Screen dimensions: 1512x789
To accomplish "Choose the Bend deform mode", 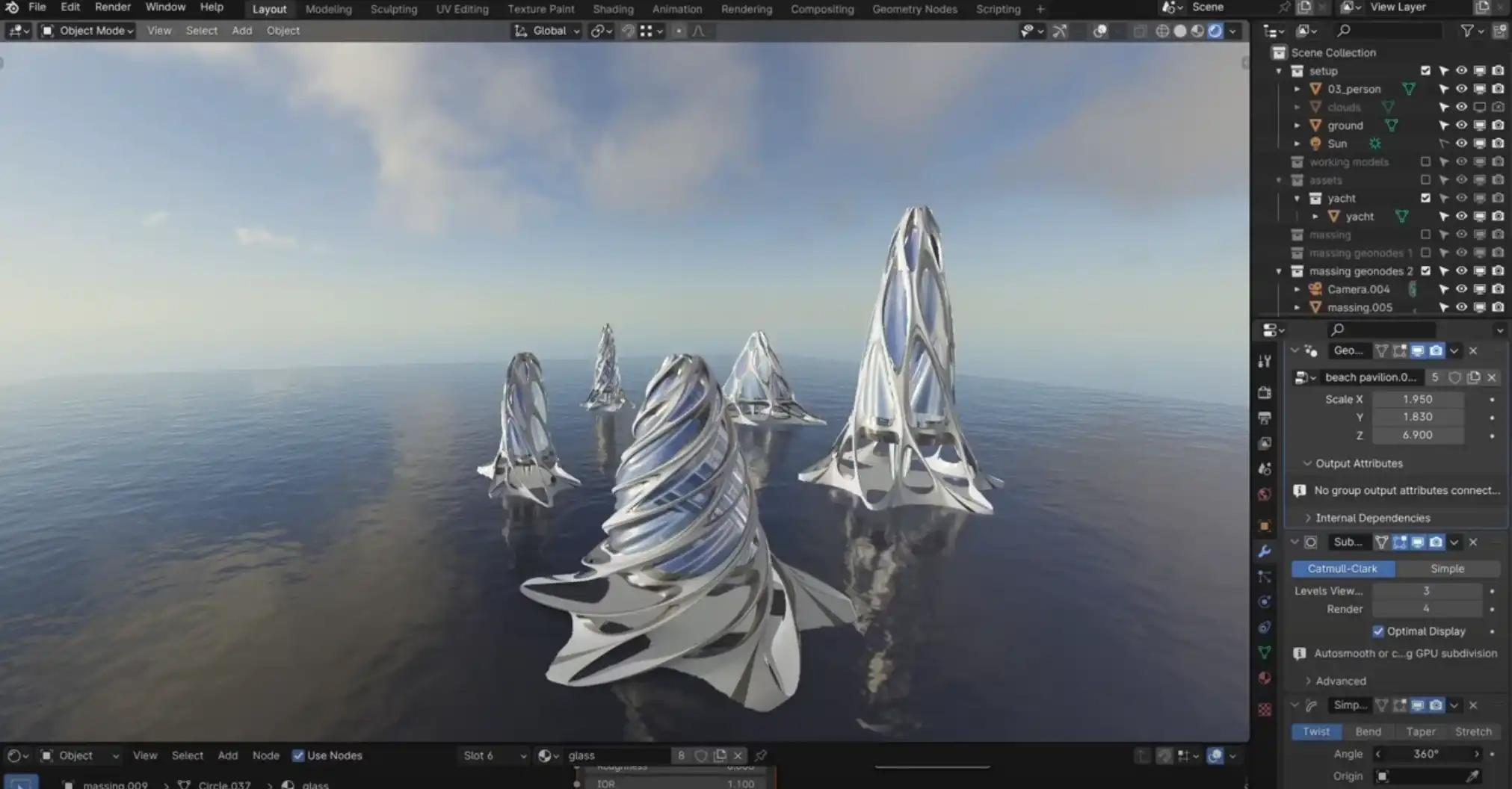I will click(1368, 731).
